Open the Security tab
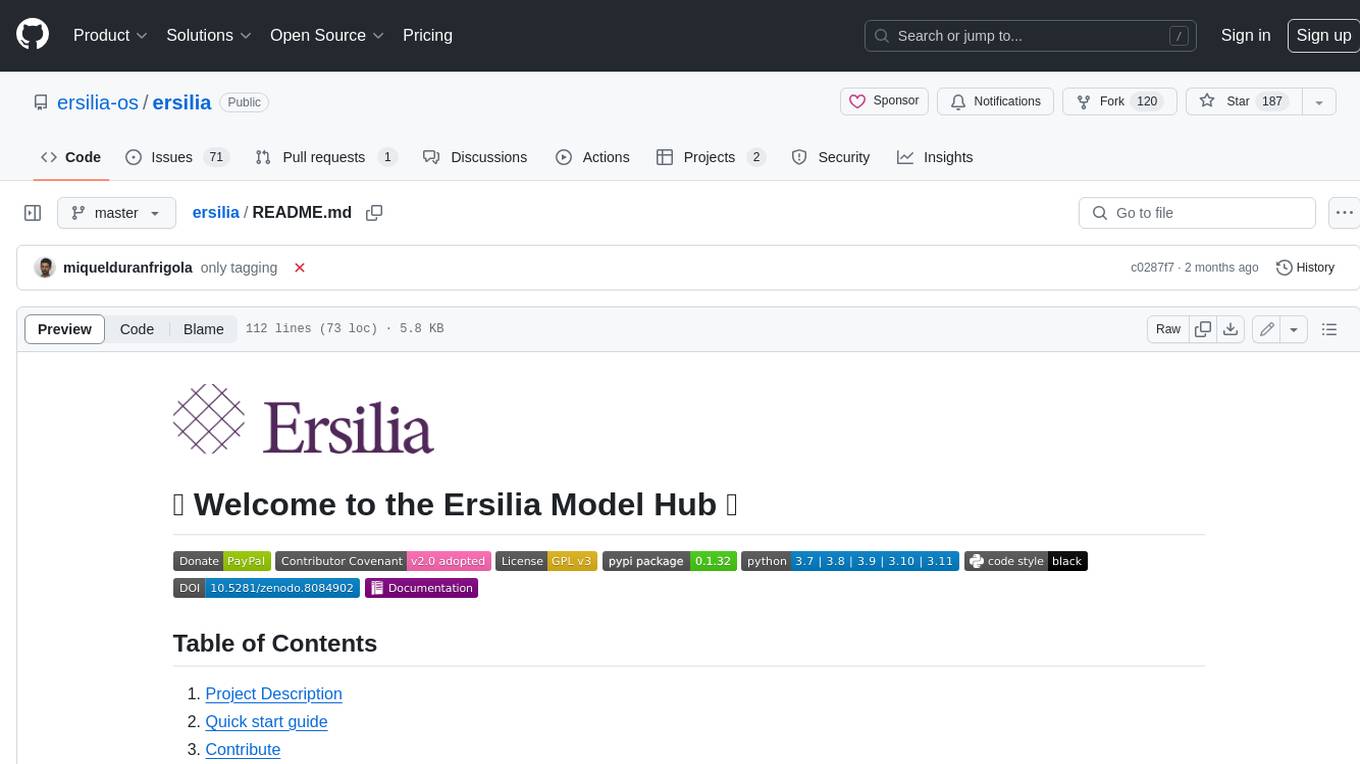Viewport: 1360px width, 764px height. (x=830, y=157)
